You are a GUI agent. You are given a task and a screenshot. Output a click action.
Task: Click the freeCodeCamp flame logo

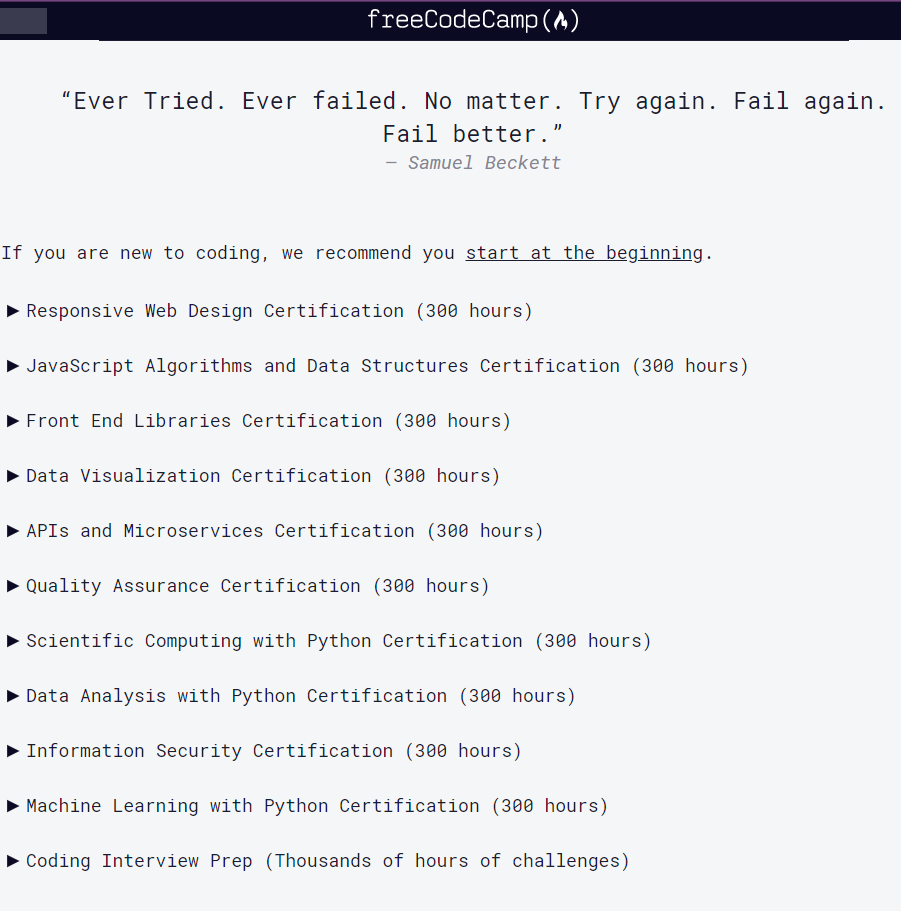(x=560, y=21)
